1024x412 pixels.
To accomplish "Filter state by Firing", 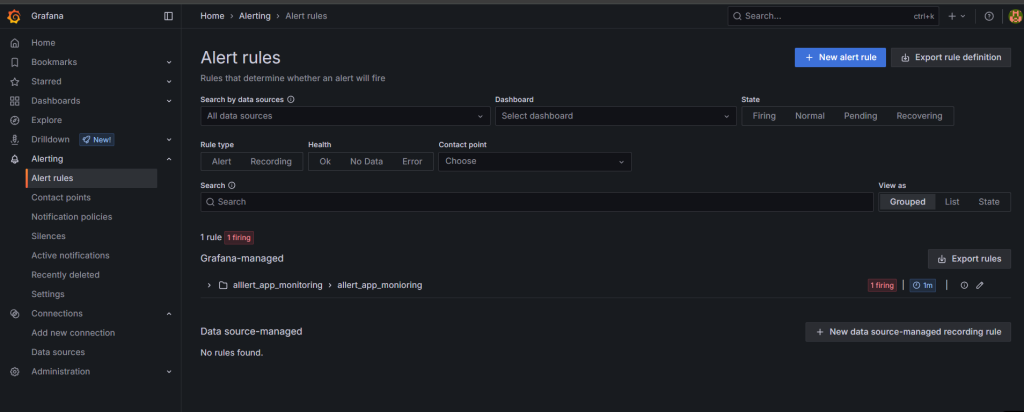I will [x=764, y=116].
